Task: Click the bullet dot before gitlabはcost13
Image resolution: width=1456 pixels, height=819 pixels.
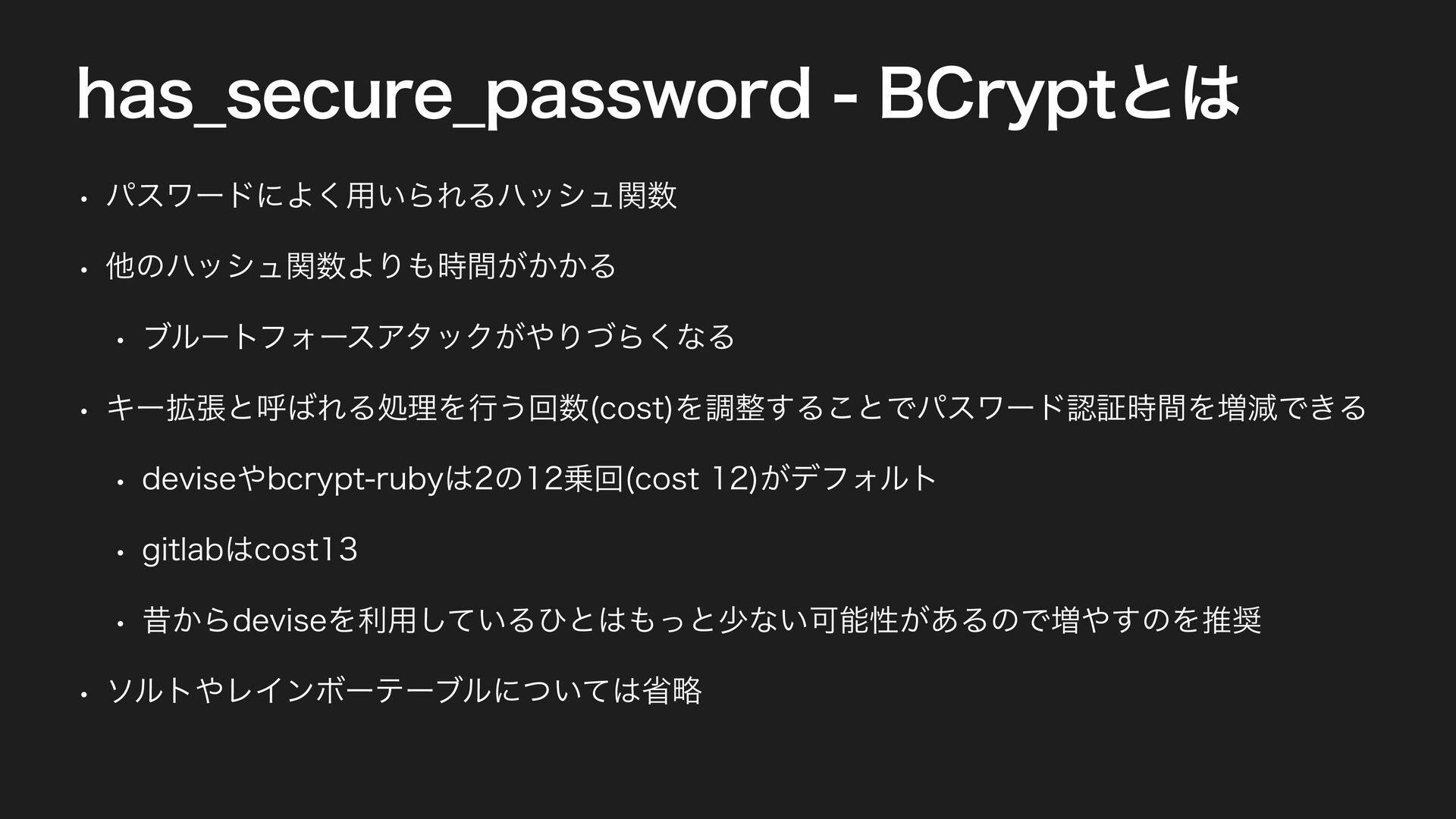Action: coord(120,553)
